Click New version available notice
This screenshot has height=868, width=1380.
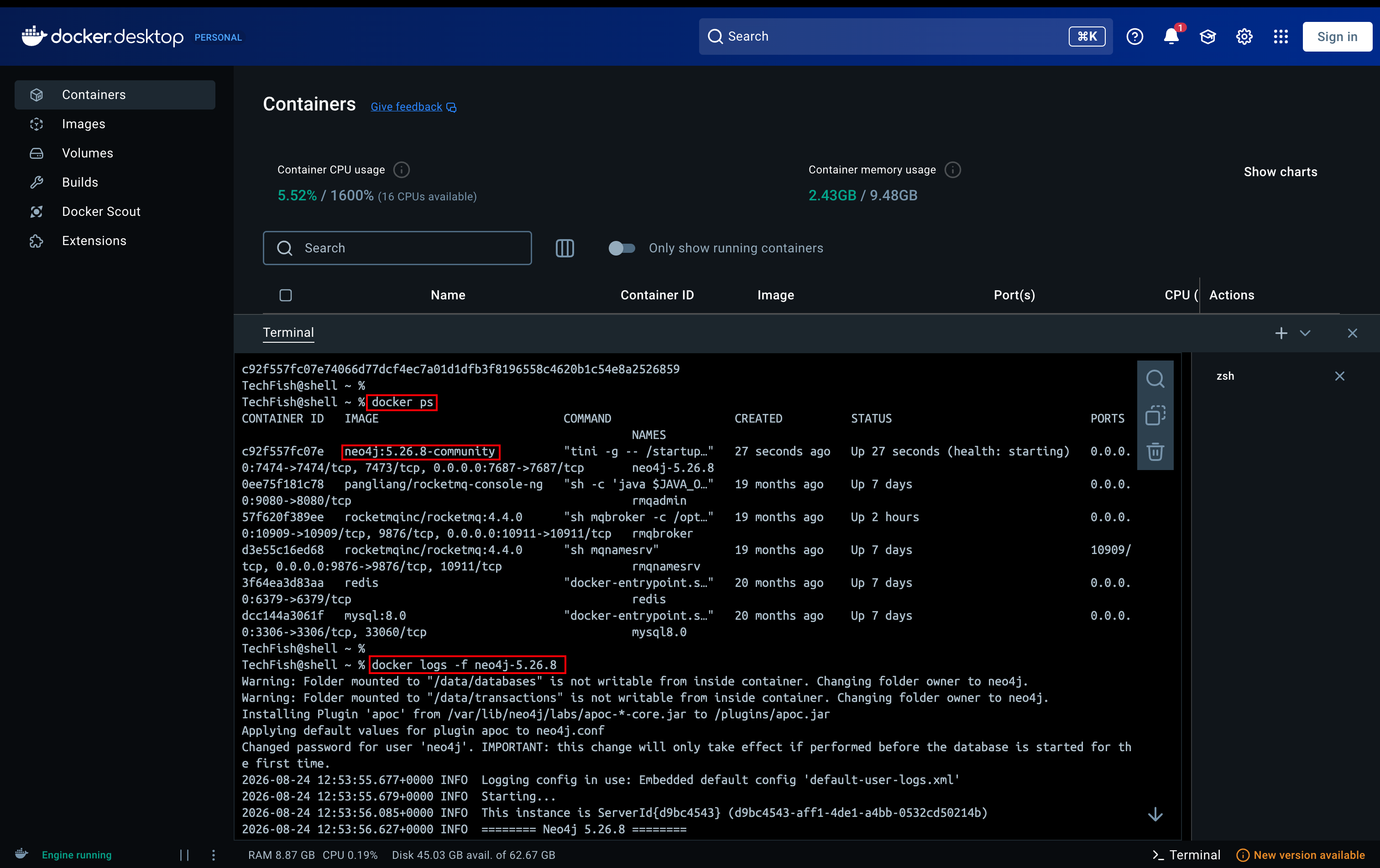(x=1300, y=854)
